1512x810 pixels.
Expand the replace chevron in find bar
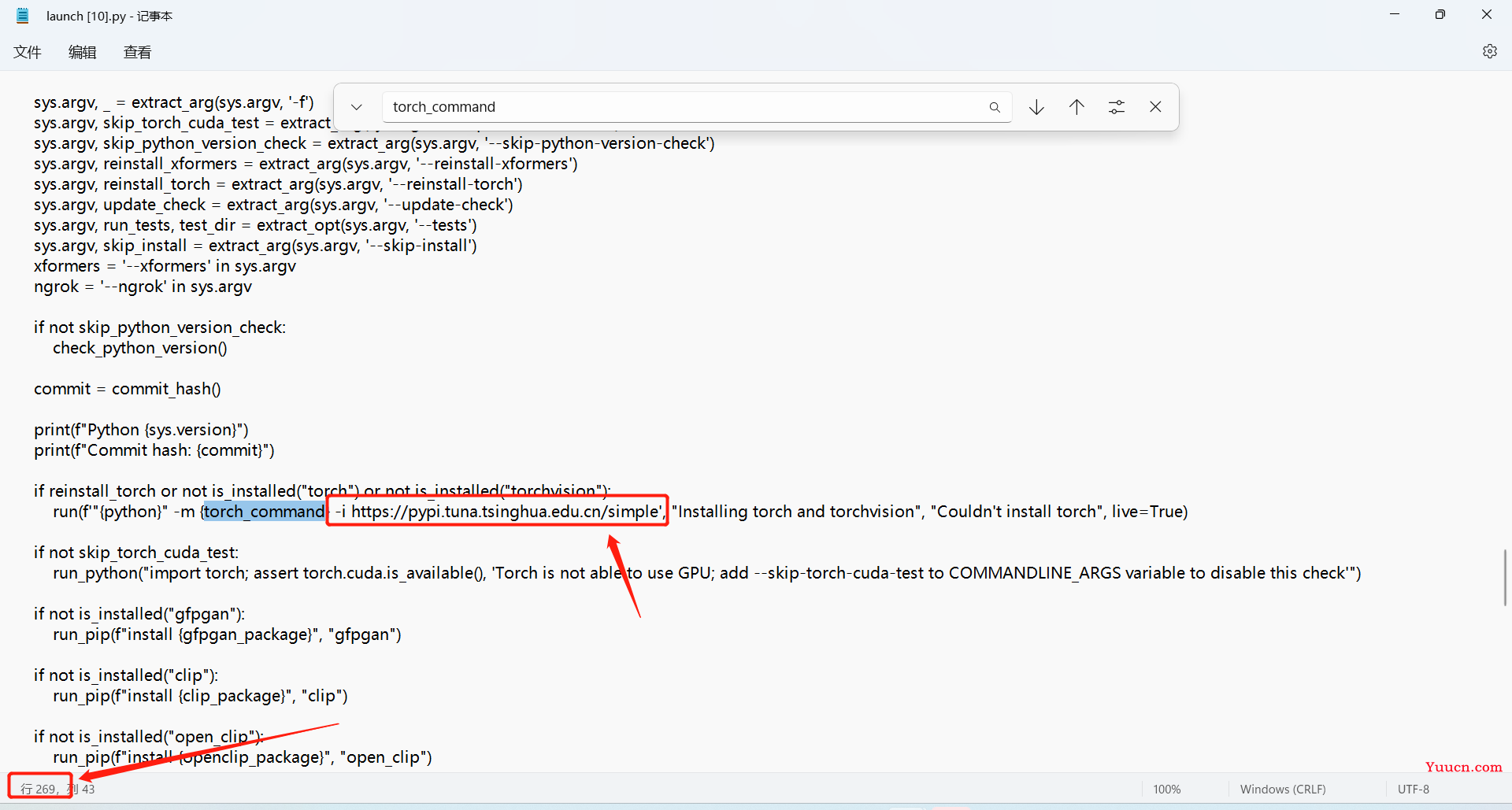click(x=357, y=107)
